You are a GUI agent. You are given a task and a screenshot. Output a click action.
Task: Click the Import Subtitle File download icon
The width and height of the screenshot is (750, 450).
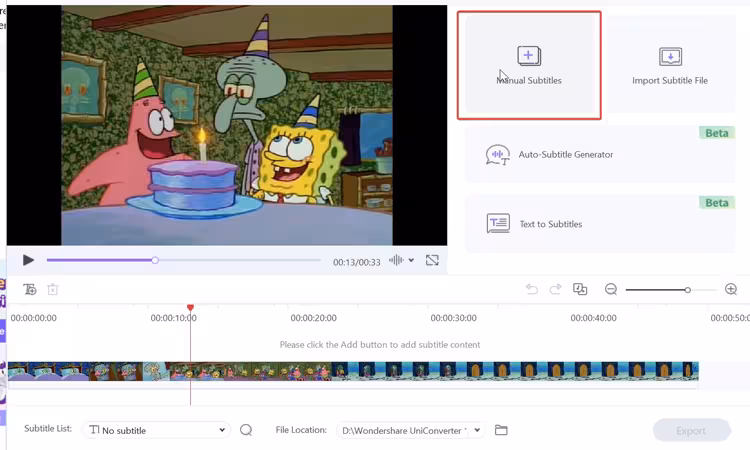coord(670,56)
